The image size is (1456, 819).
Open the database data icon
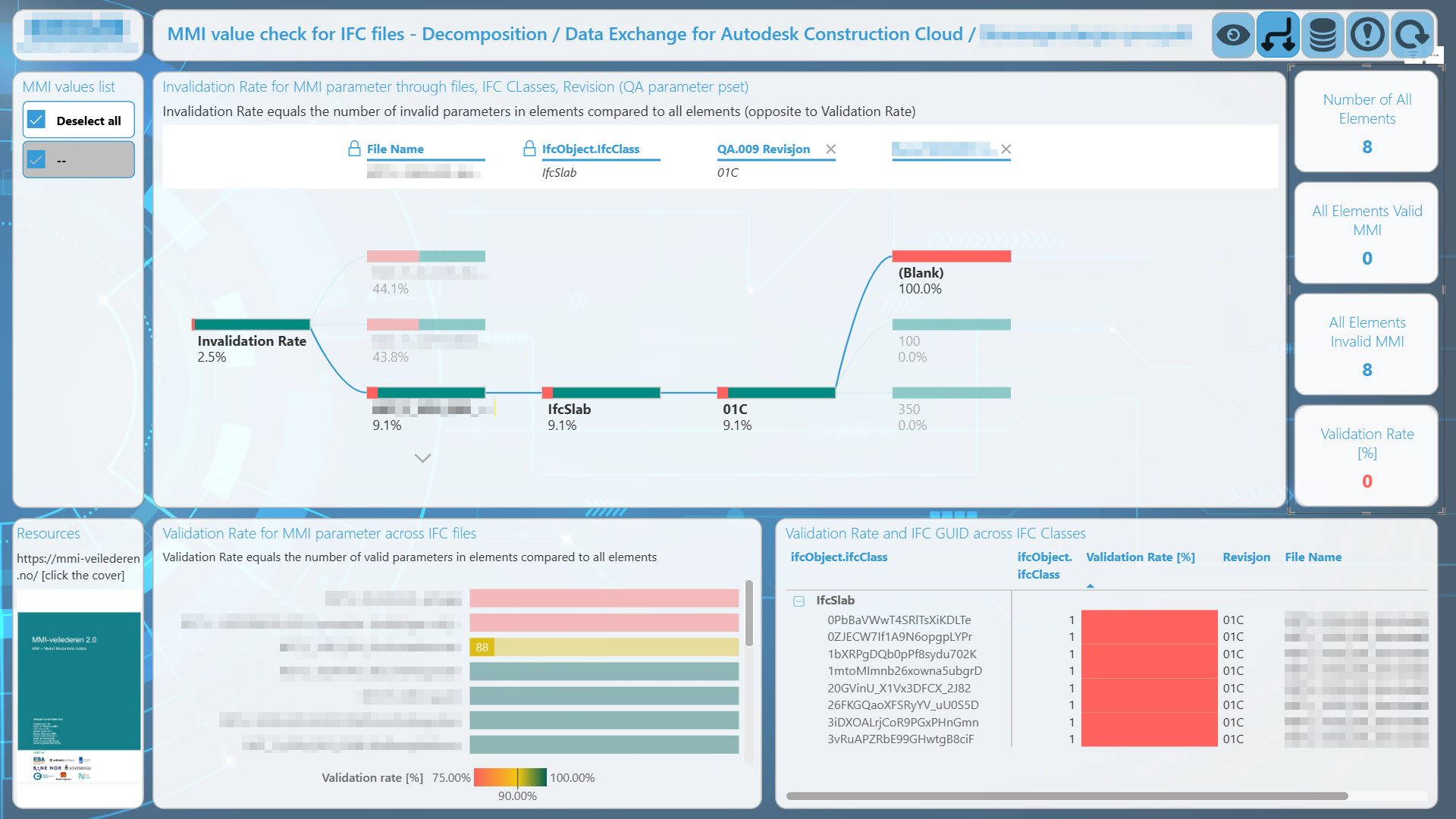[1322, 34]
